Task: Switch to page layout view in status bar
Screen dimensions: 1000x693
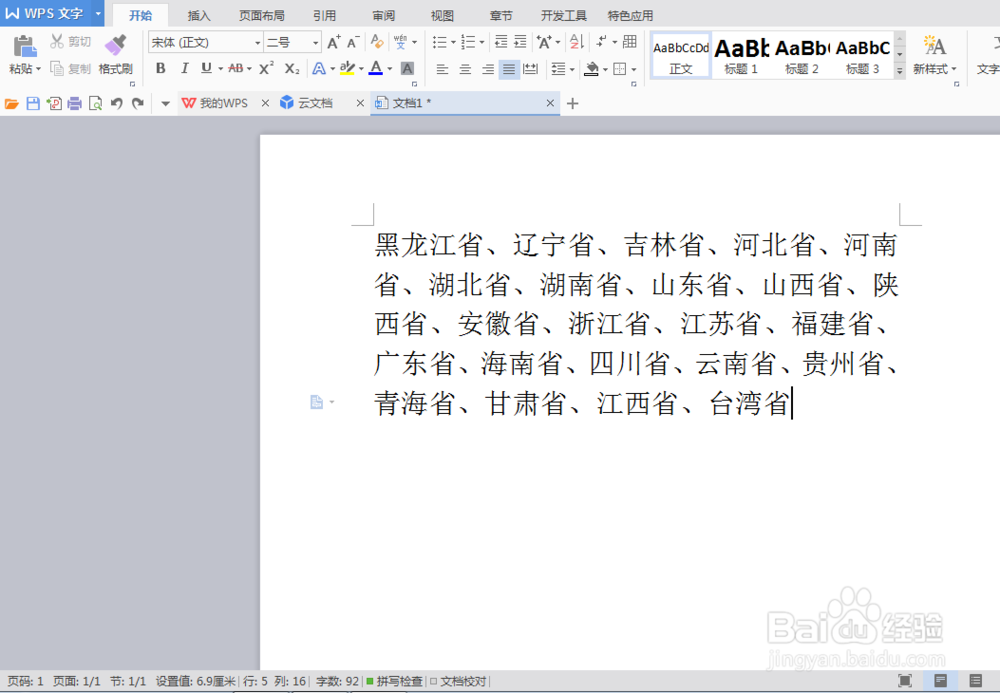Action: pos(941,680)
